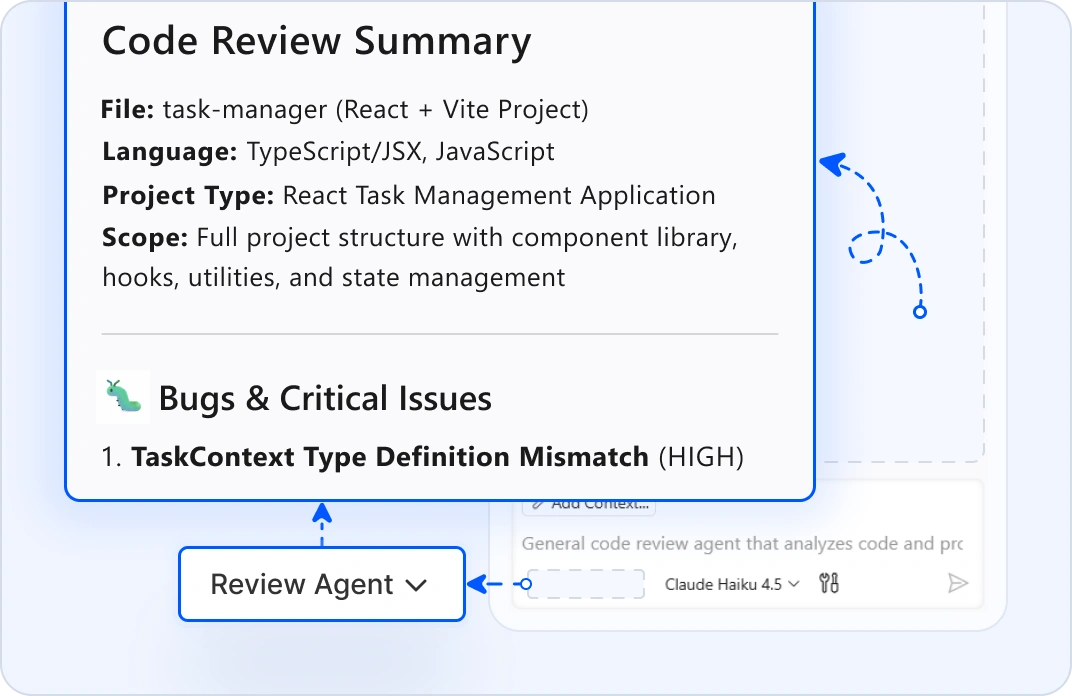Screen dimensions: 1072x696
Task: Click the bug emoji icon
Action: (123, 396)
